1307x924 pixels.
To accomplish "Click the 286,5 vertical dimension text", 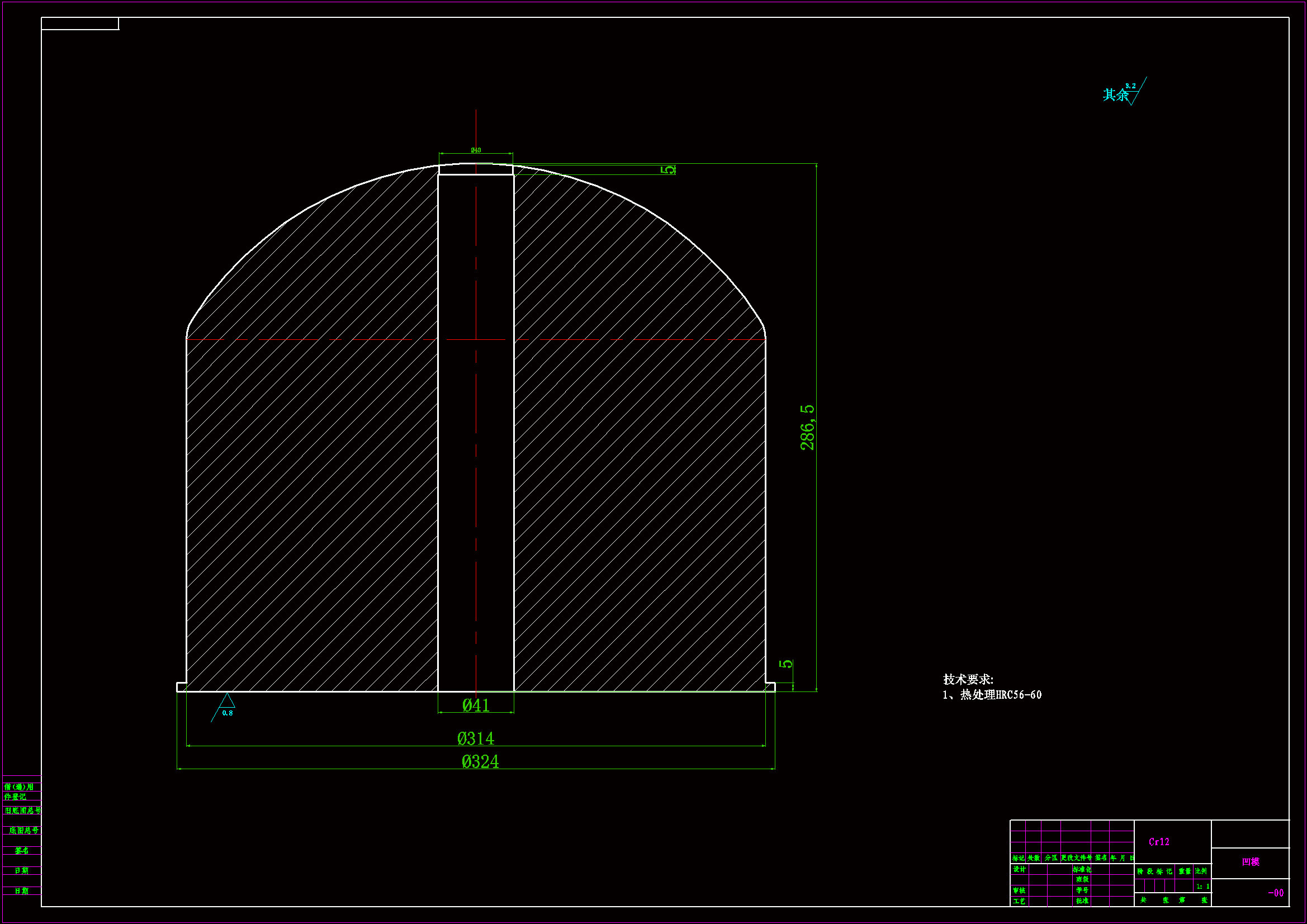I will [807, 428].
